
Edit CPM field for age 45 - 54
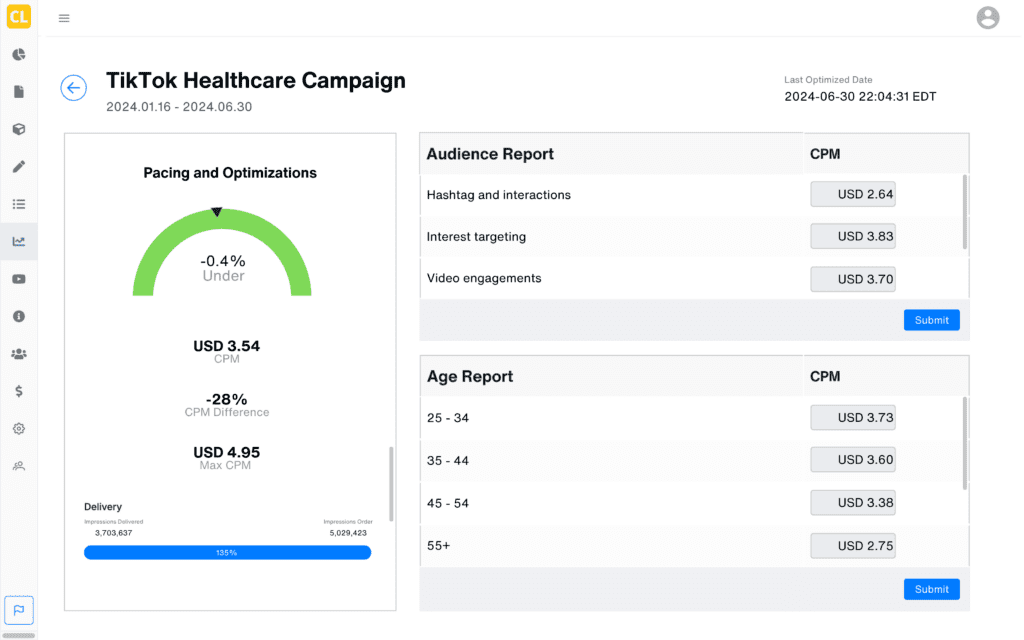point(852,503)
